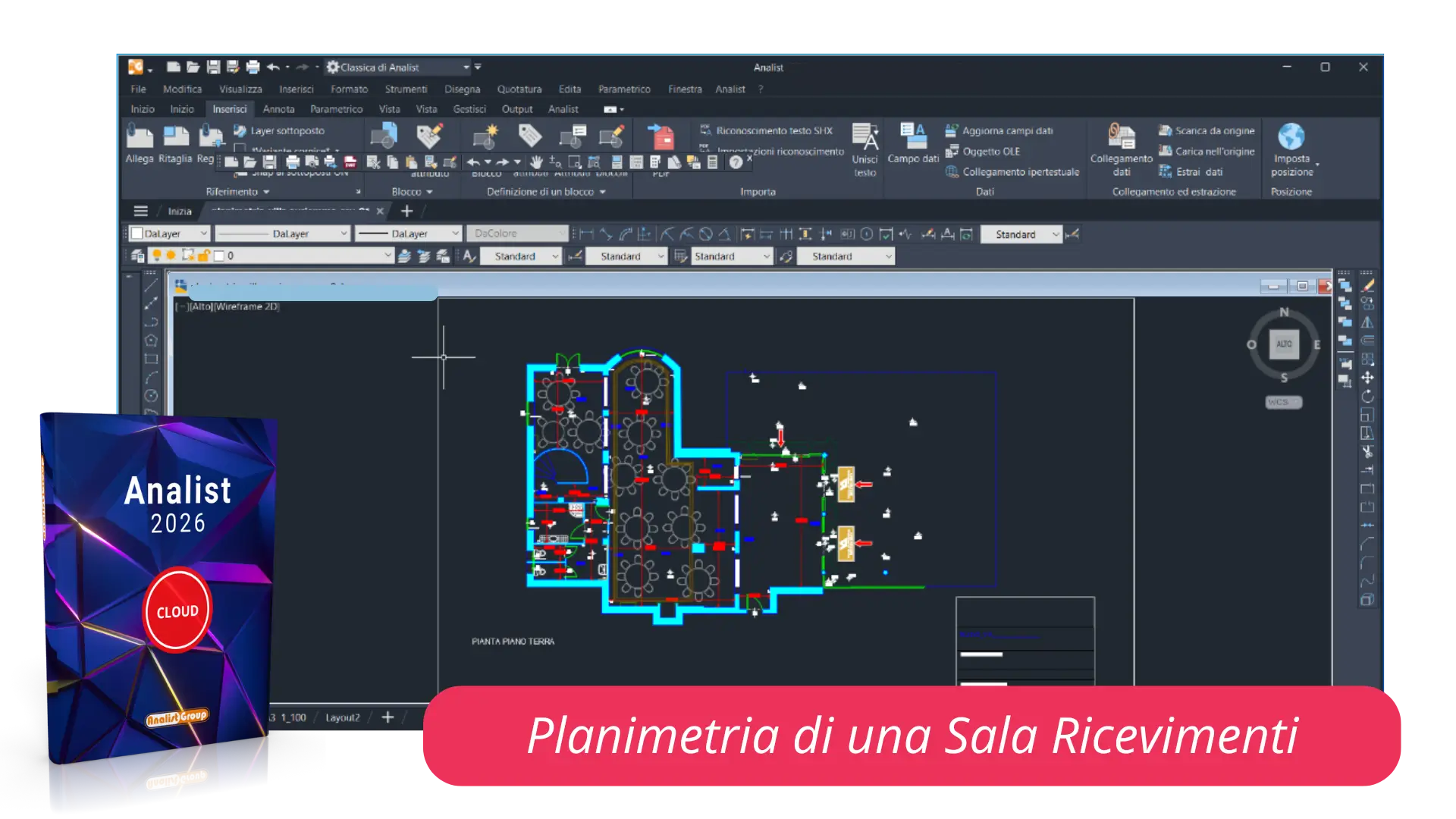This screenshot has width=1456, height=819.
Task: Click the ALTO face of the view cube
Action: [1284, 344]
